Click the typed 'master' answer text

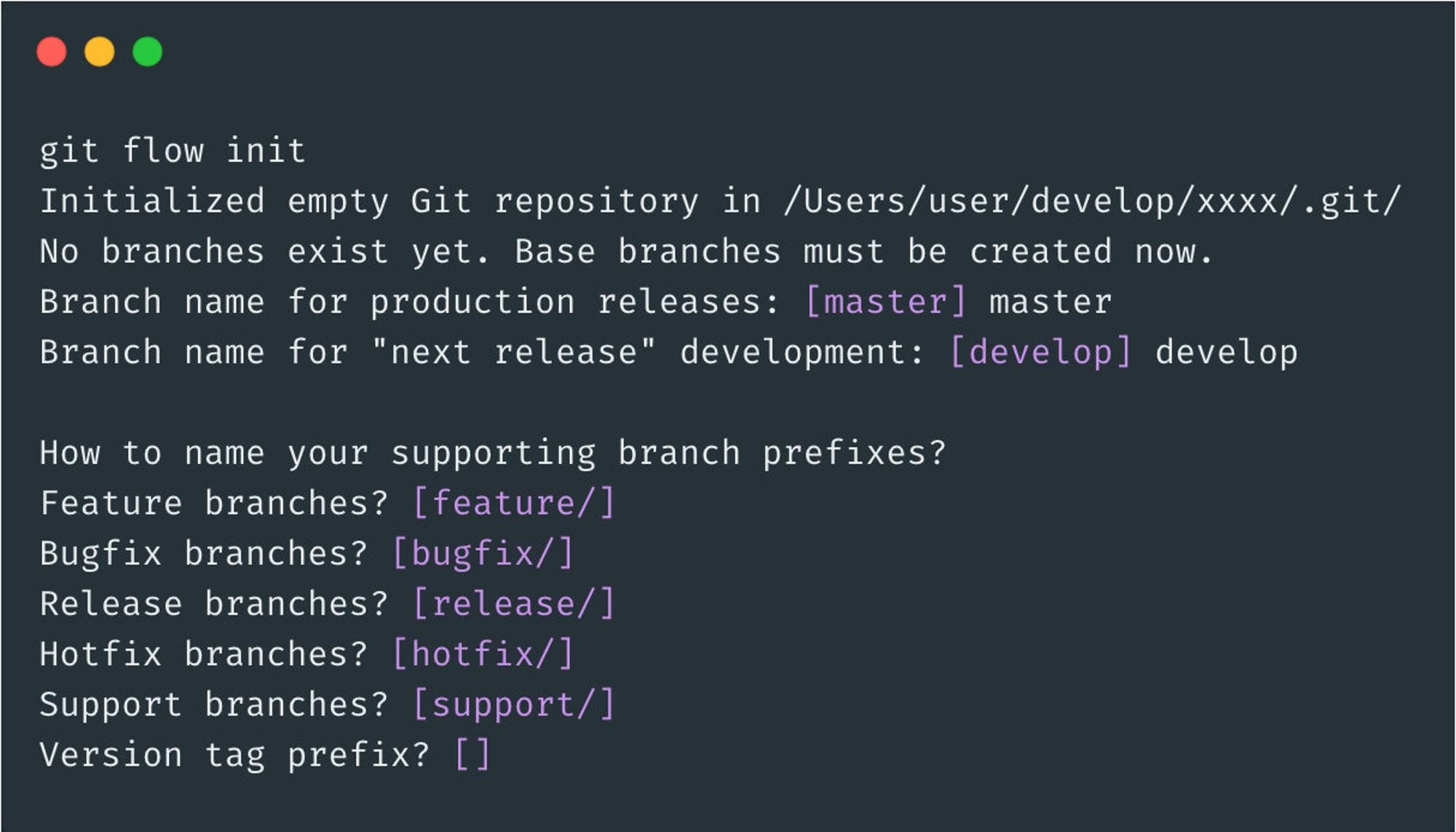pyautogui.click(x=1051, y=302)
